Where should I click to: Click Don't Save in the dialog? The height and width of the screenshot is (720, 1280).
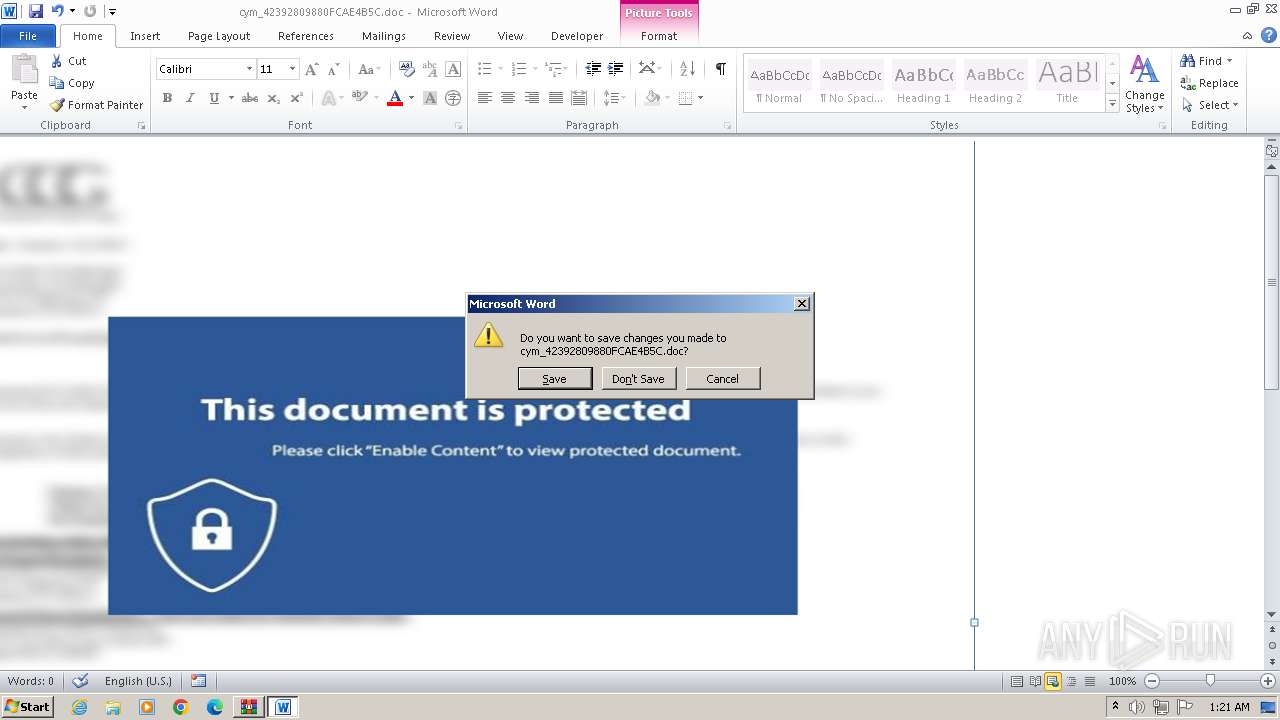click(x=639, y=379)
